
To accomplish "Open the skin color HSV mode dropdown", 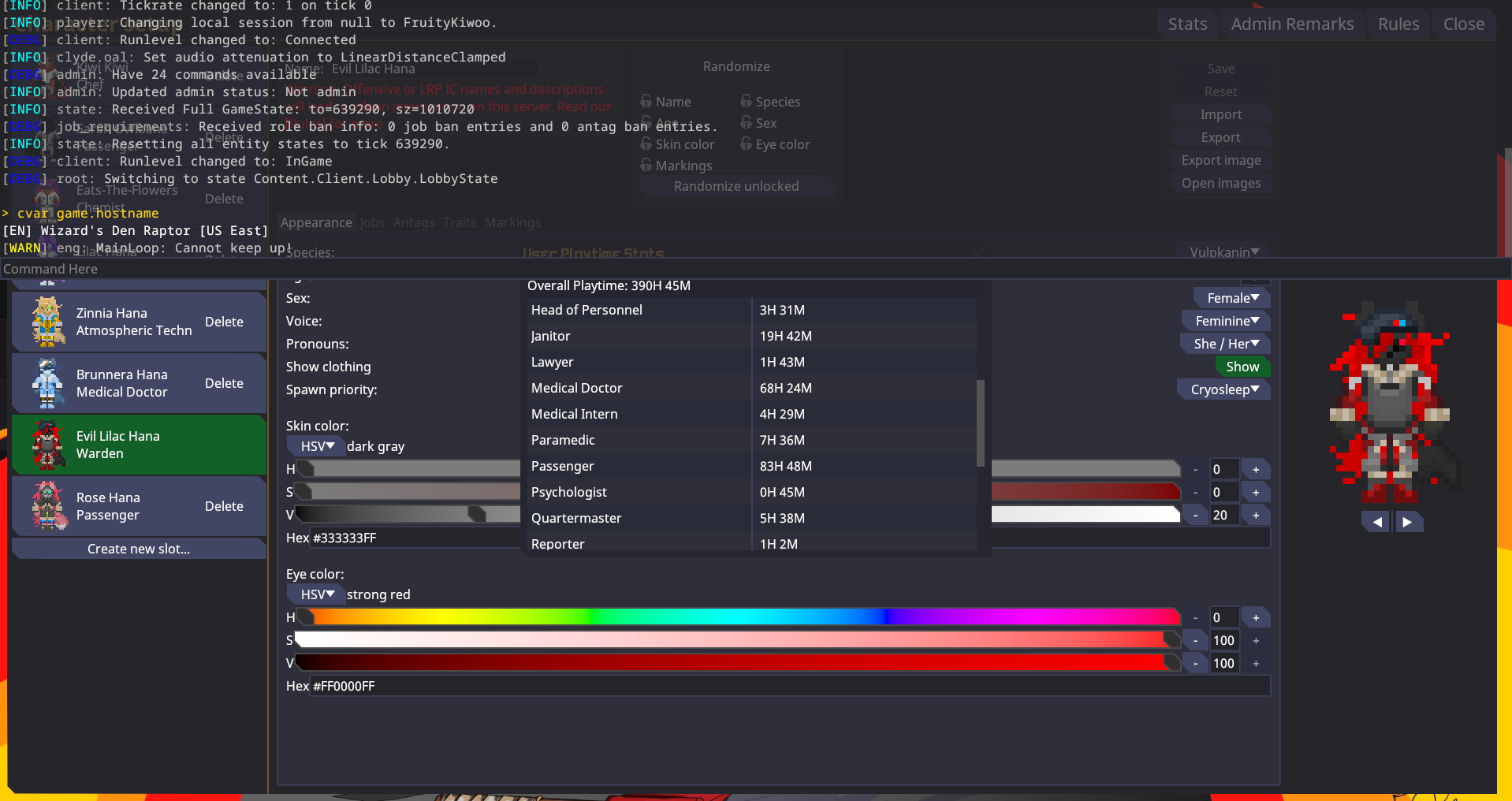I will [316, 446].
